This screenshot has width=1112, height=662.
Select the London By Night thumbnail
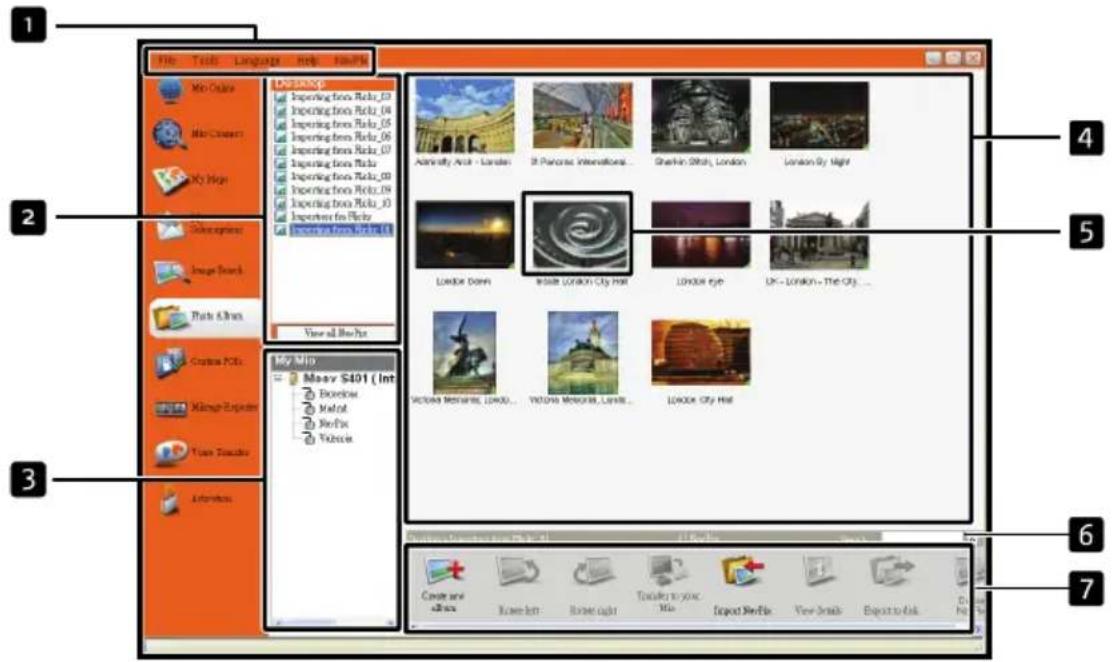[819, 116]
